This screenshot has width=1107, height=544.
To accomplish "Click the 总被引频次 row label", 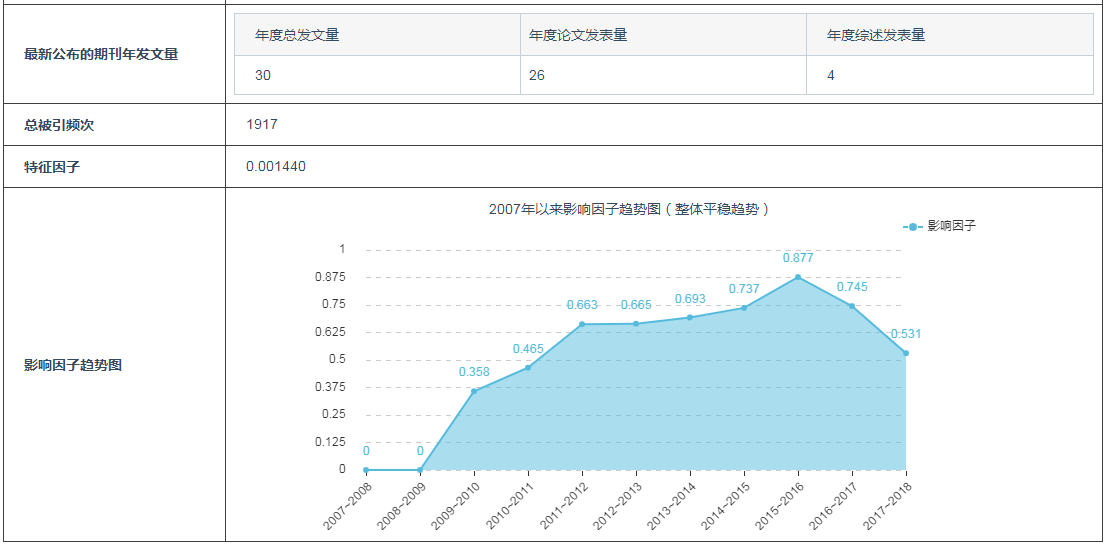I will (x=59, y=125).
